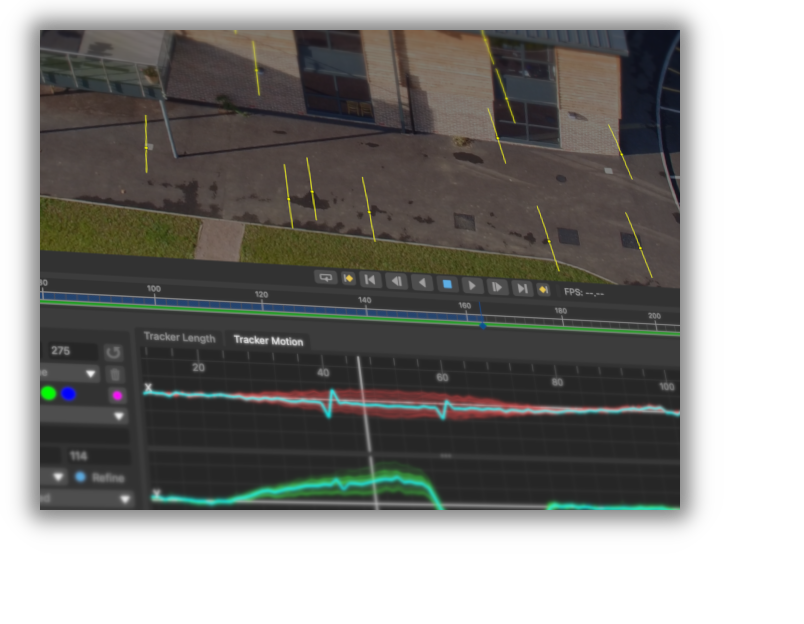This screenshot has height=624, width=804.
Task: Pick the green color swatch
Action: (x=48, y=394)
